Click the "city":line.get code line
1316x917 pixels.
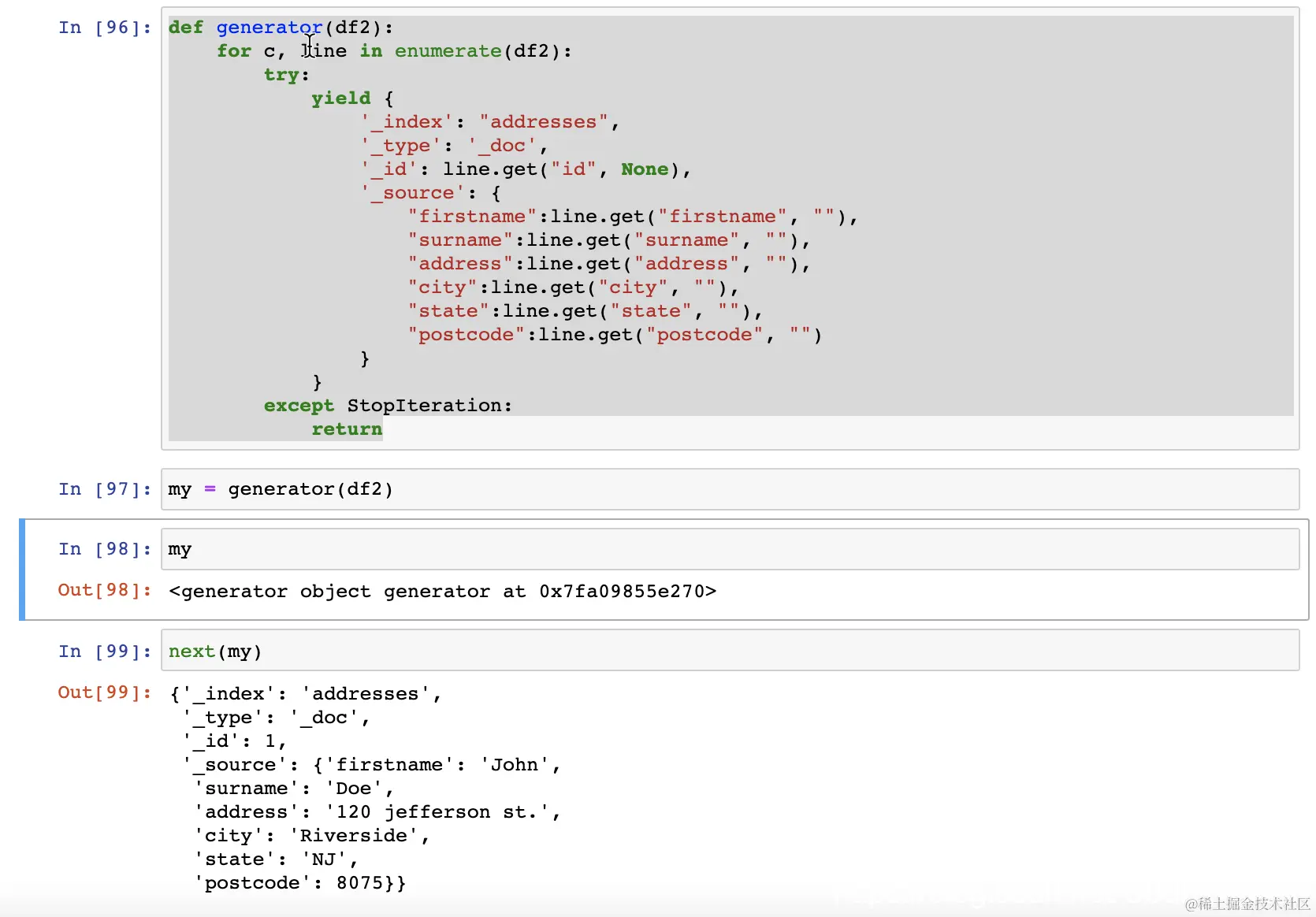click(573, 288)
